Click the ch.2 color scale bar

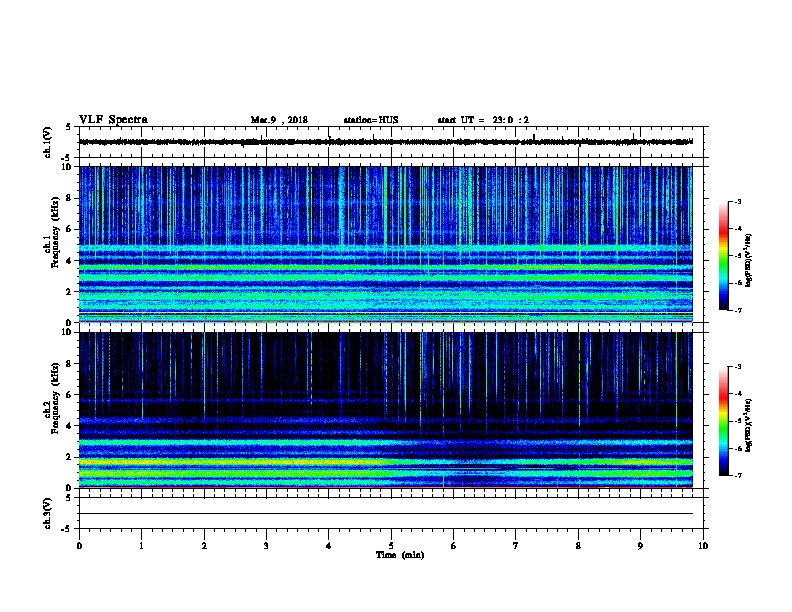pyautogui.click(x=724, y=421)
